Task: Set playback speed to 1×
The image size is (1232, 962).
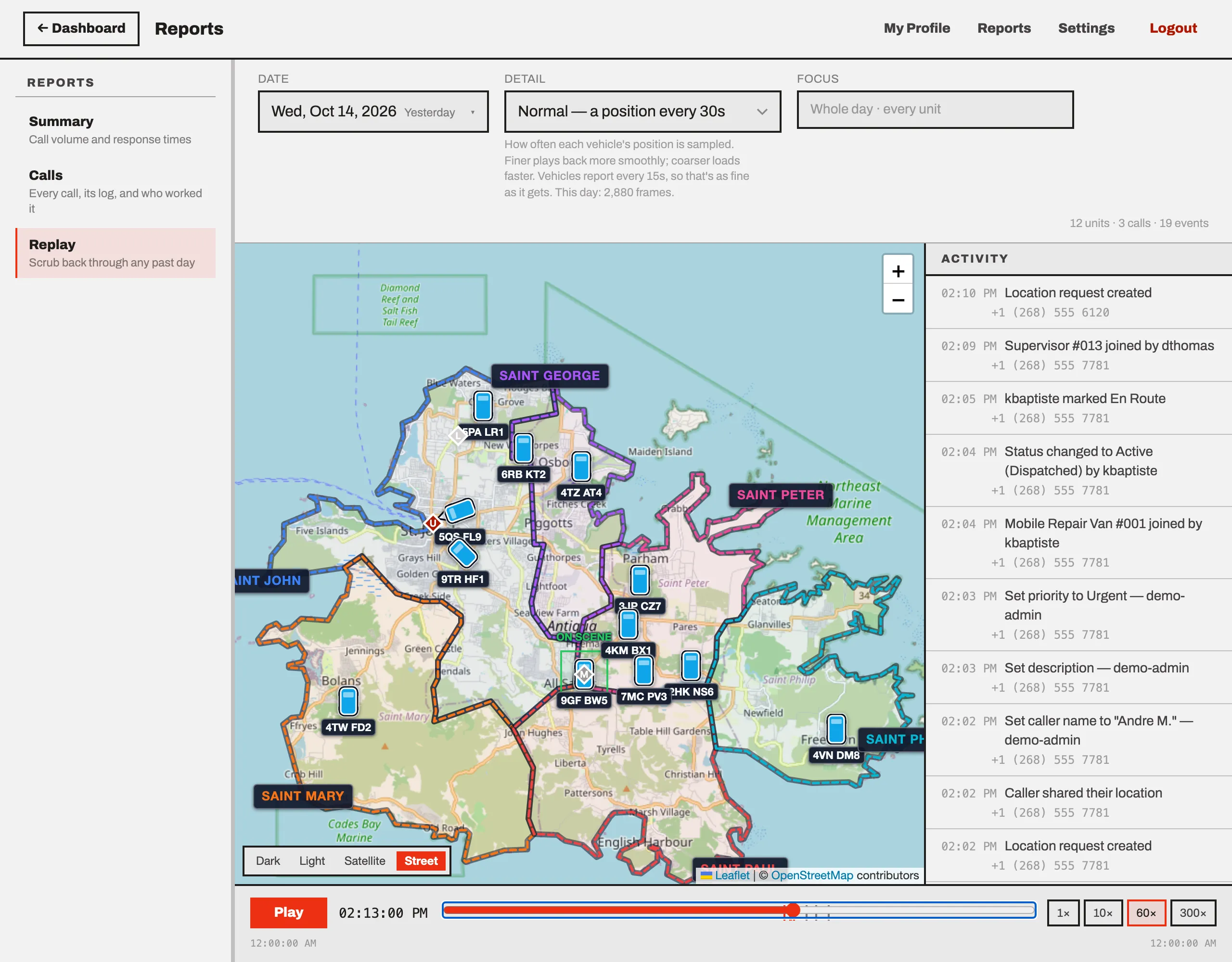Action: 1063,912
